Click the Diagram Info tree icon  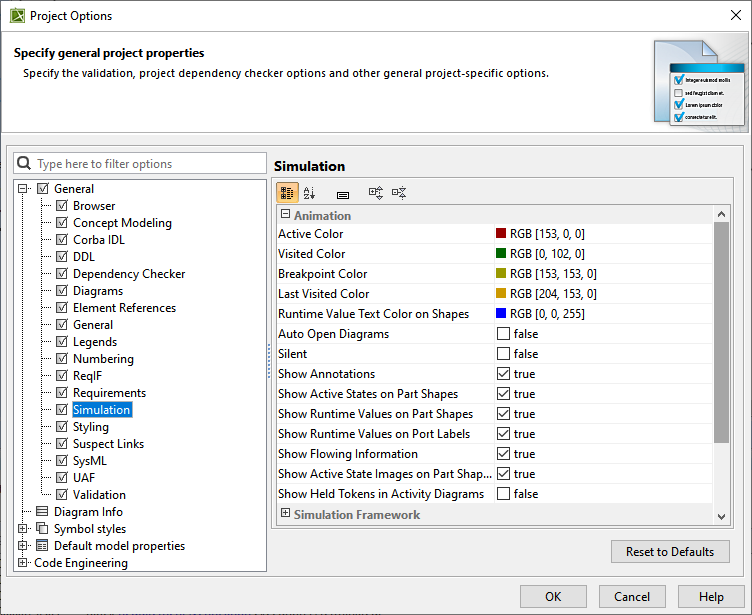pyautogui.click(x=43, y=512)
